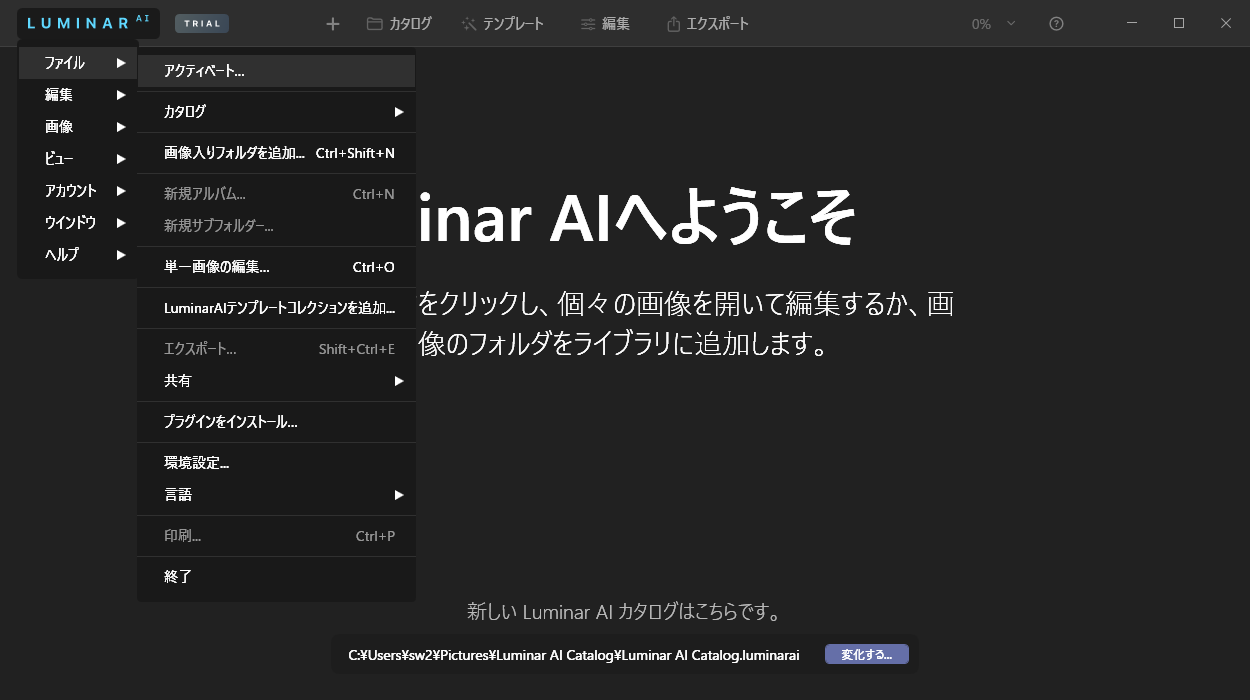Open the 画像 menu
1250x700 pixels.
click(x=78, y=127)
